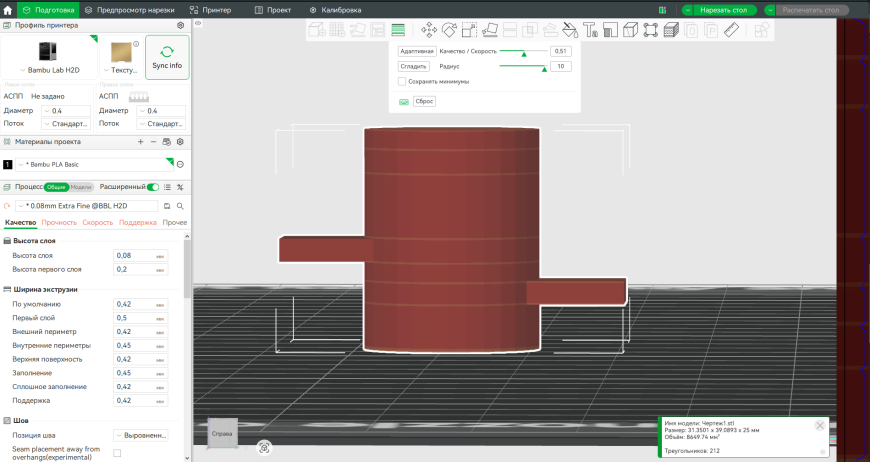Switch to the Калибровка tab
This screenshot has width=870, height=462.
[335, 10]
